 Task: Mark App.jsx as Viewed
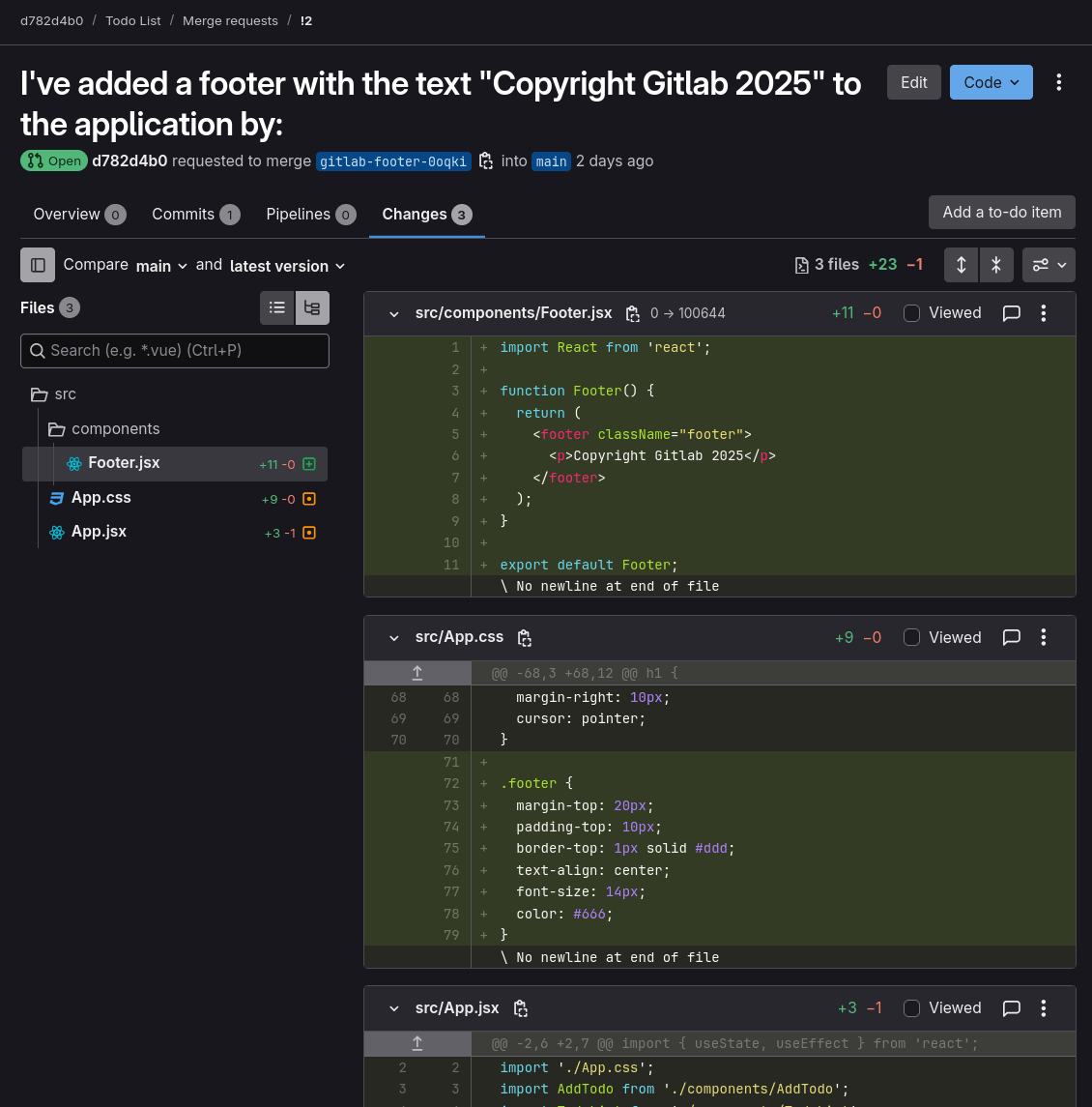coord(911,1008)
